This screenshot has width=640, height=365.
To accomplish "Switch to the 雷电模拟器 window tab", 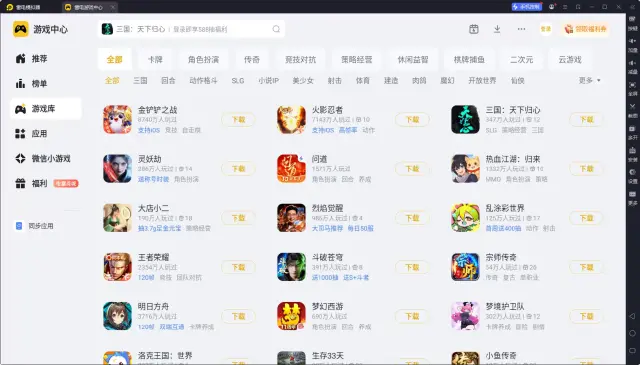I will point(23,7).
